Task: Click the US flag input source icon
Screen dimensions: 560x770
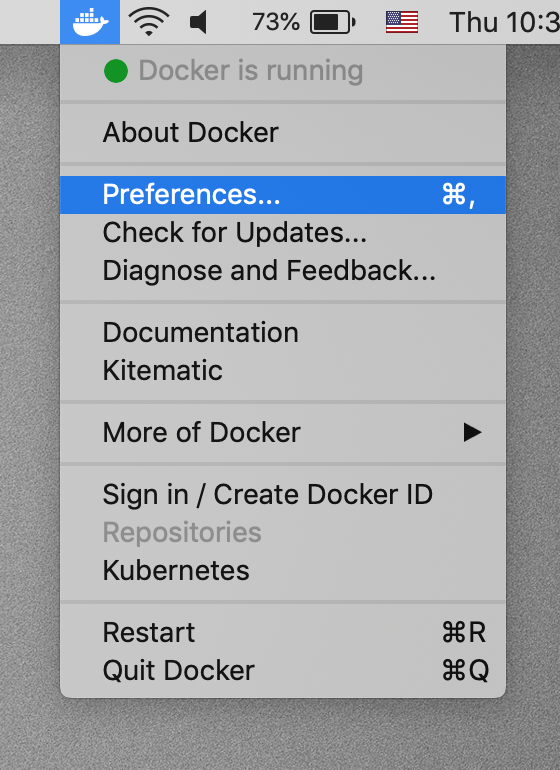Action: (402, 23)
